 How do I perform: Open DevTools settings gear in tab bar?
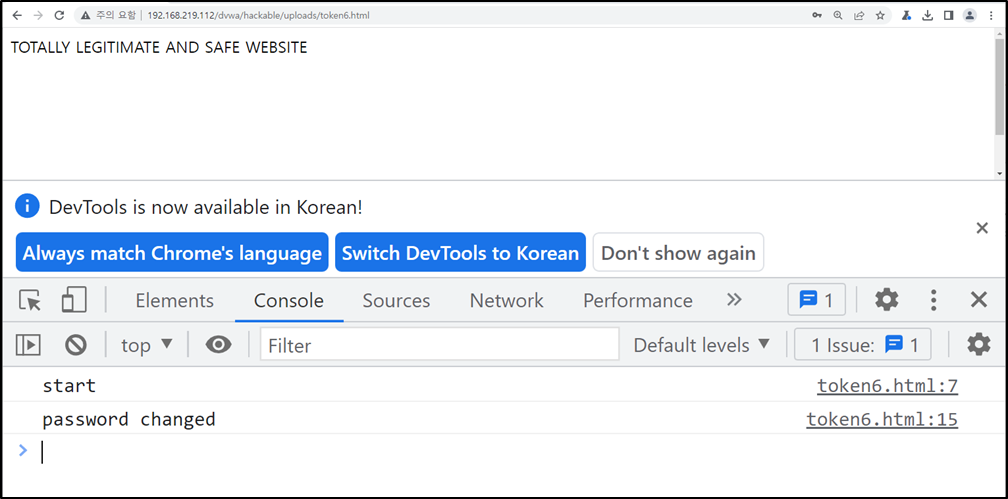click(x=886, y=300)
